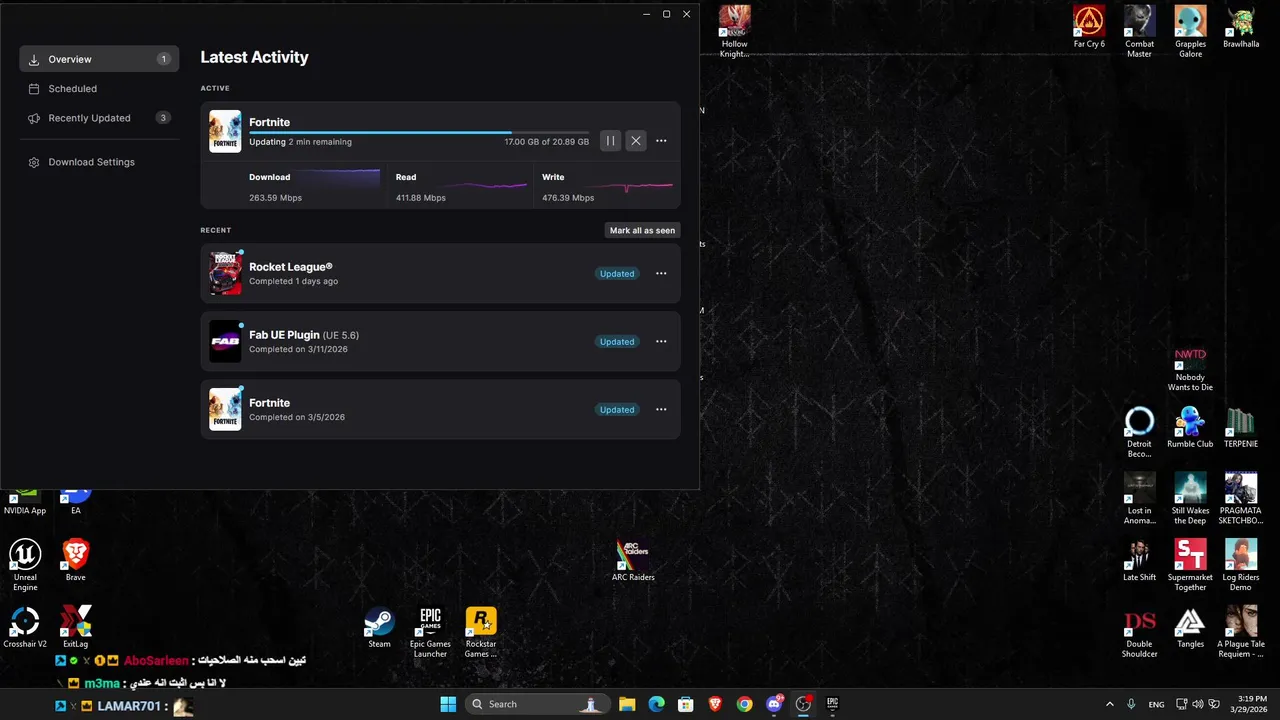
Task: Open Discord from the taskbar
Action: pos(773,704)
